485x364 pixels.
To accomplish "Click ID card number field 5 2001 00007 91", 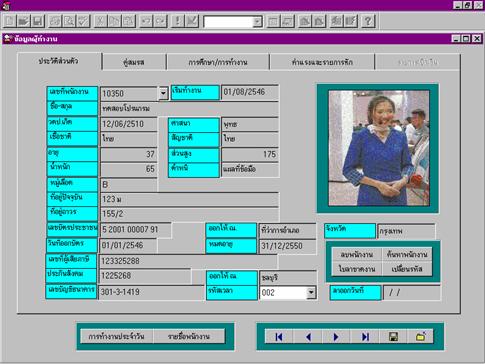I will (135, 230).
